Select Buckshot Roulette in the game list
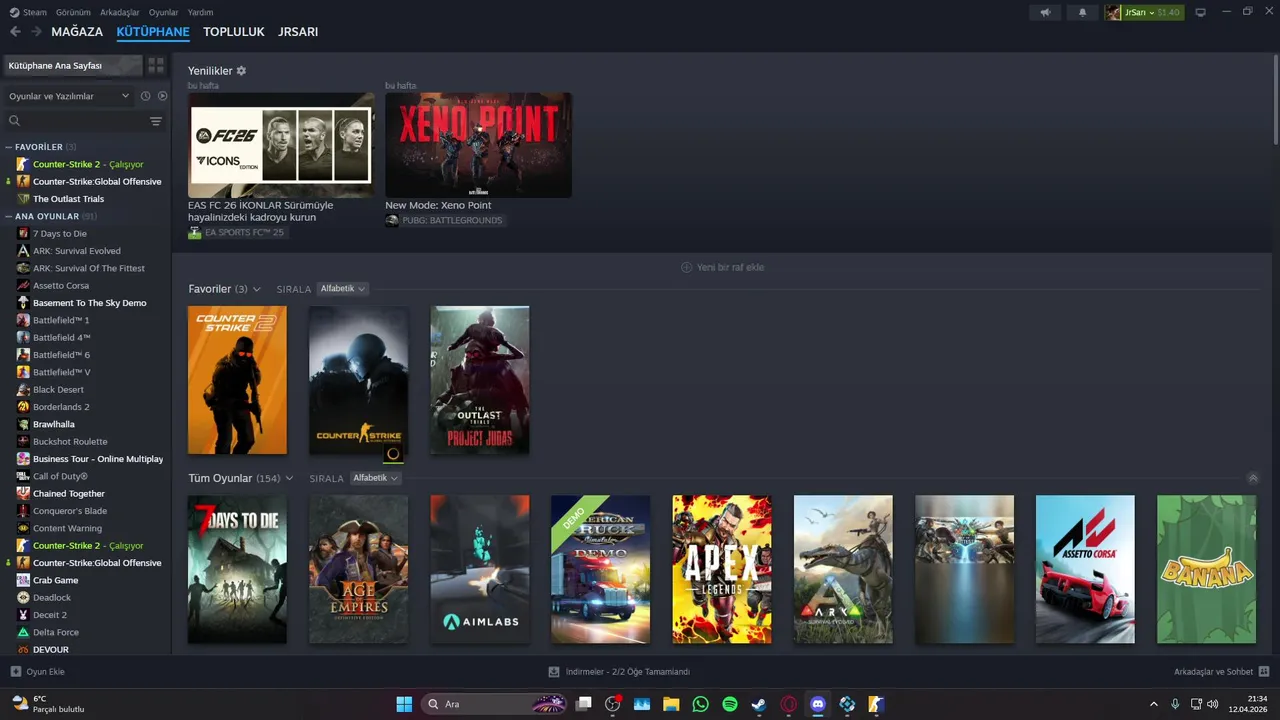Viewport: 1280px width, 720px height. (70, 441)
